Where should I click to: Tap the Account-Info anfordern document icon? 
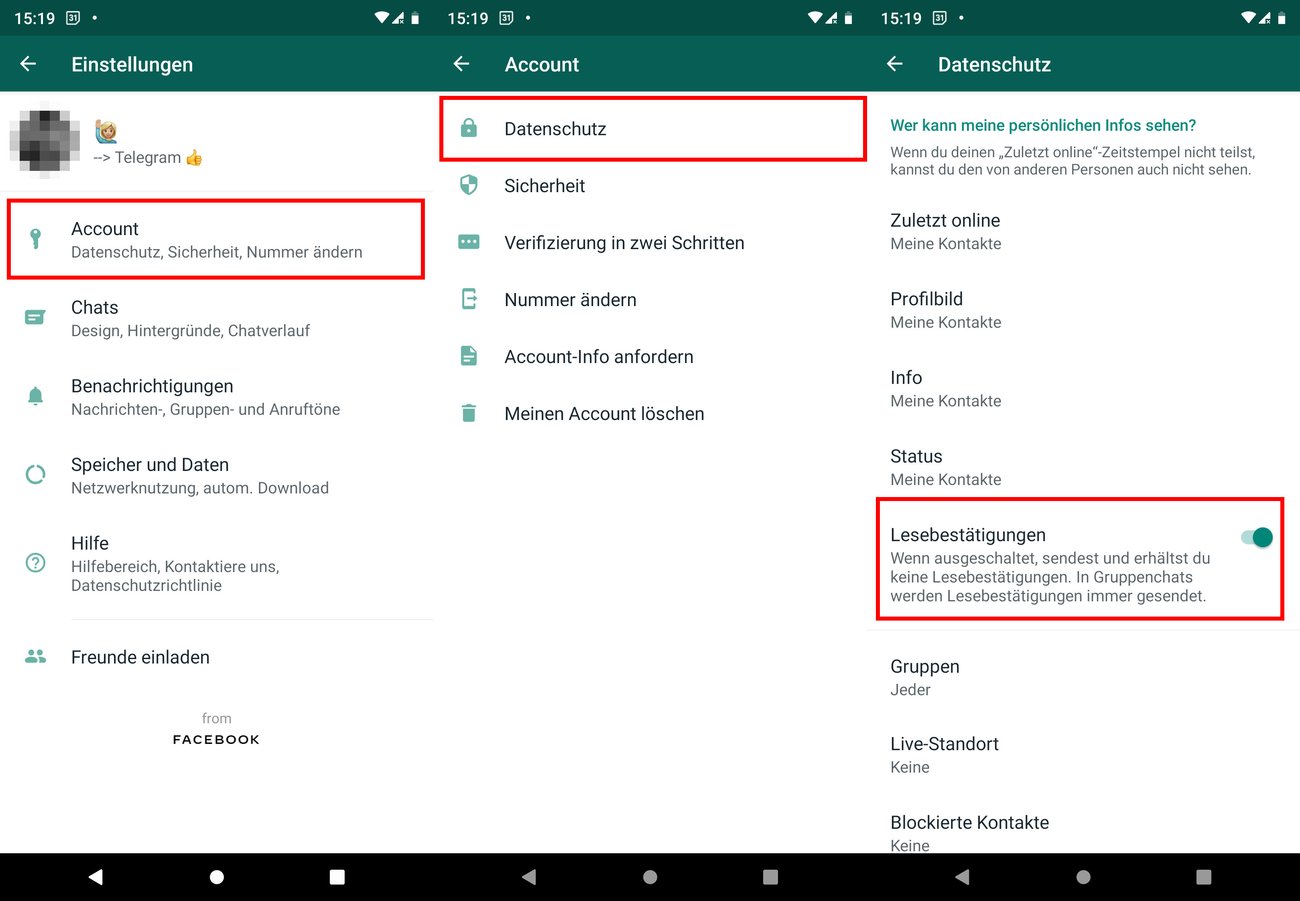(x=468, y=356)
